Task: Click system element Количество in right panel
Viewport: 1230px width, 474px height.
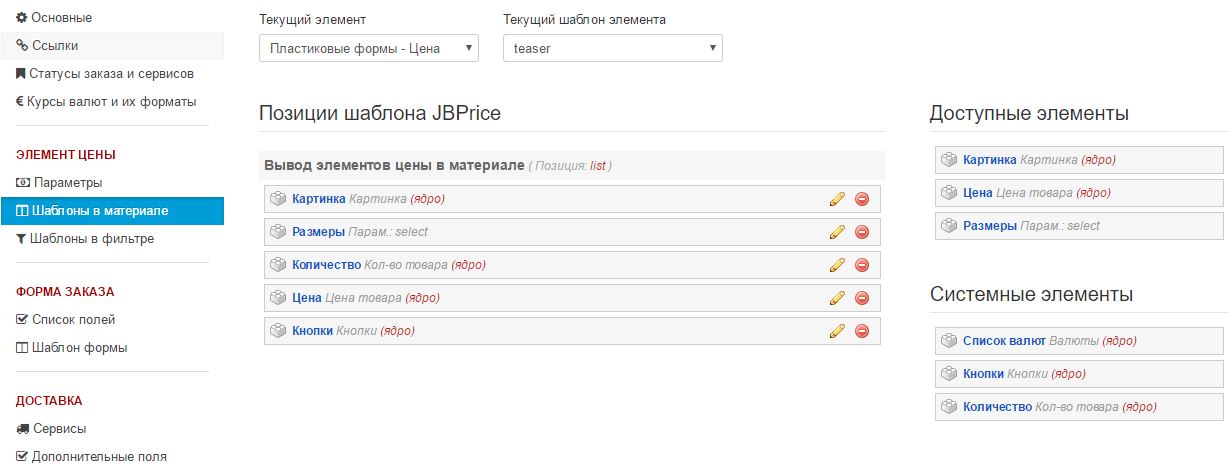Action: click(997, 407)
